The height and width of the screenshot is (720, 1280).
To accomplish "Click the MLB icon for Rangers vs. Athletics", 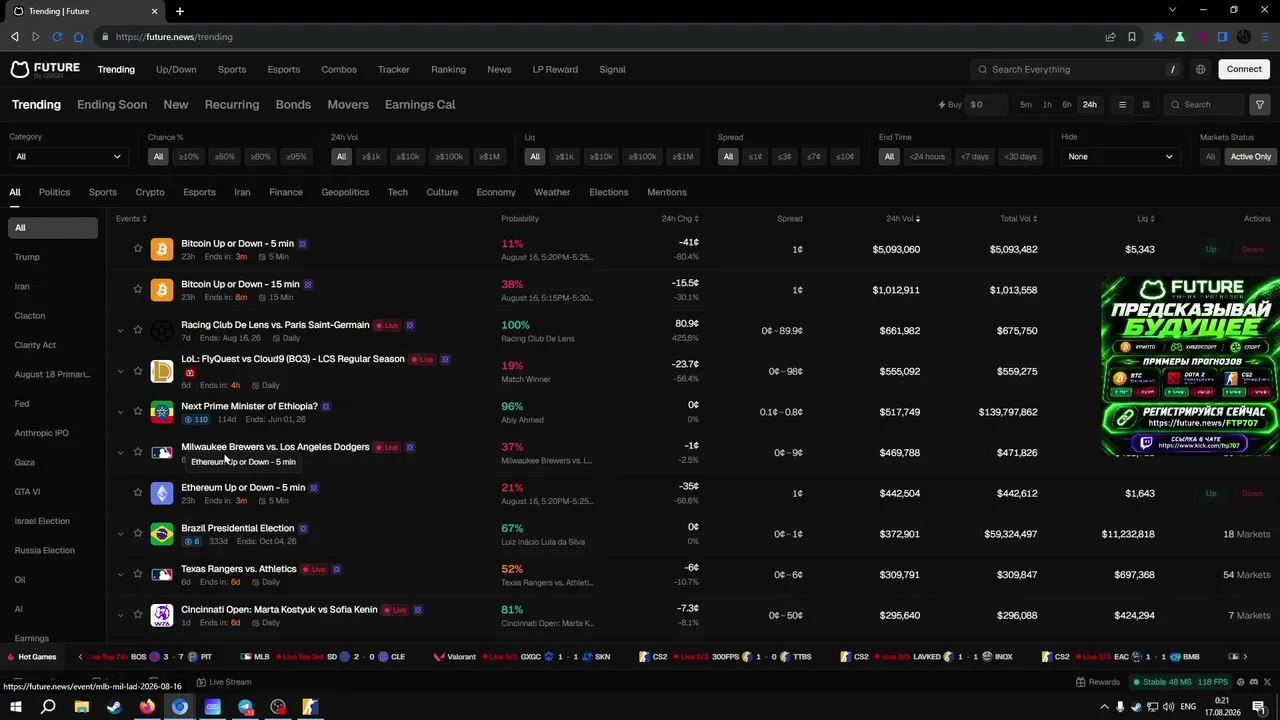I will (x=162, y=574).
